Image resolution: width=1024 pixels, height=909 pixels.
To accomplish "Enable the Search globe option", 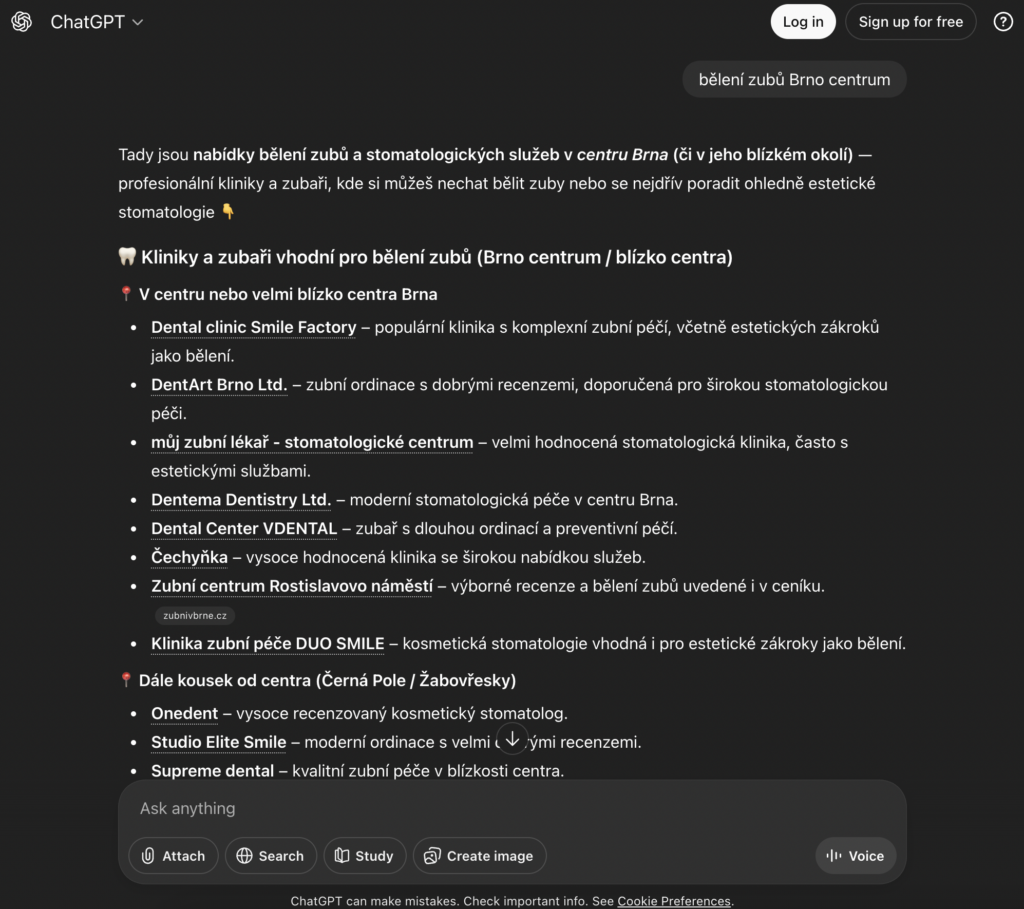I will point(270,856).
